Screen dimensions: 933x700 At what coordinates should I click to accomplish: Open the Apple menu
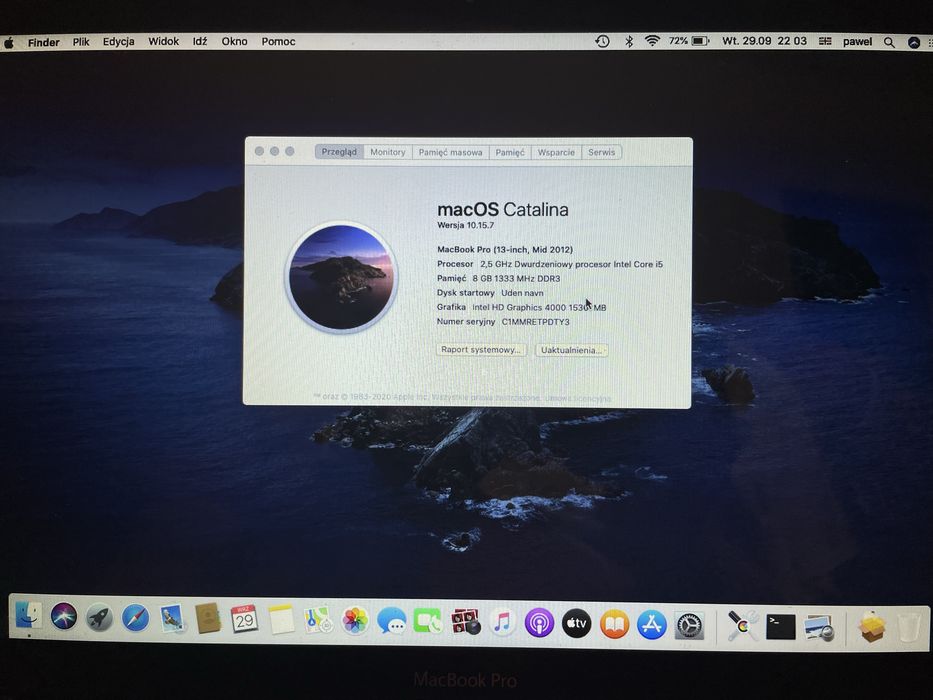9,42
